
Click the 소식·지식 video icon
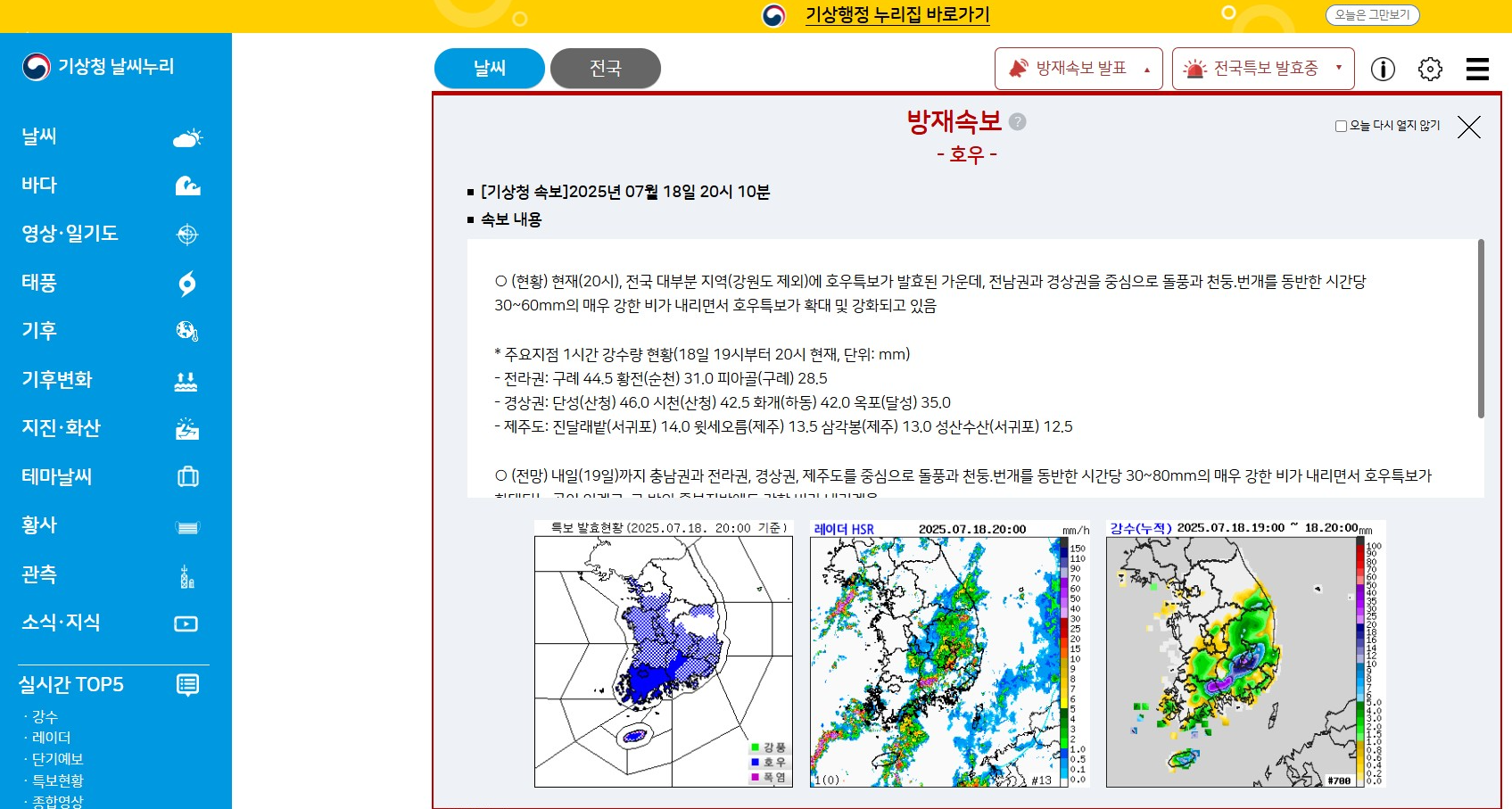pyautogui.click(x=186, y=623)
